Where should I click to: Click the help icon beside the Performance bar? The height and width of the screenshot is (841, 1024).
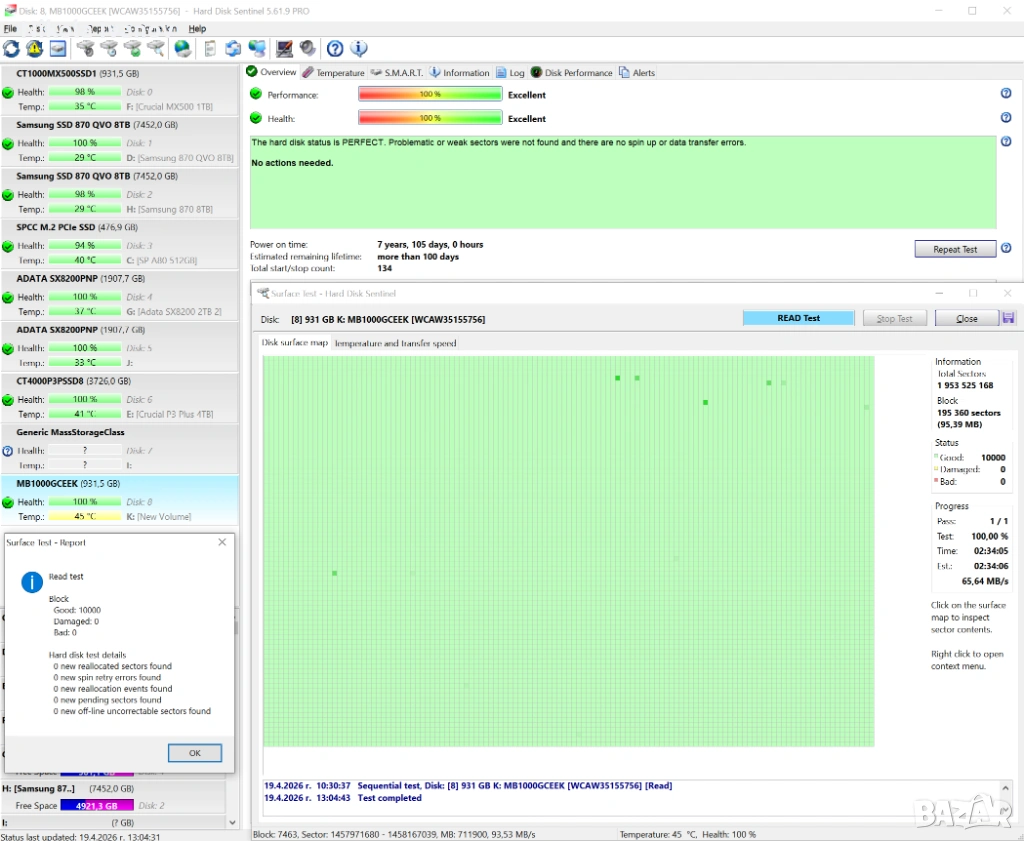(1006, 94)
